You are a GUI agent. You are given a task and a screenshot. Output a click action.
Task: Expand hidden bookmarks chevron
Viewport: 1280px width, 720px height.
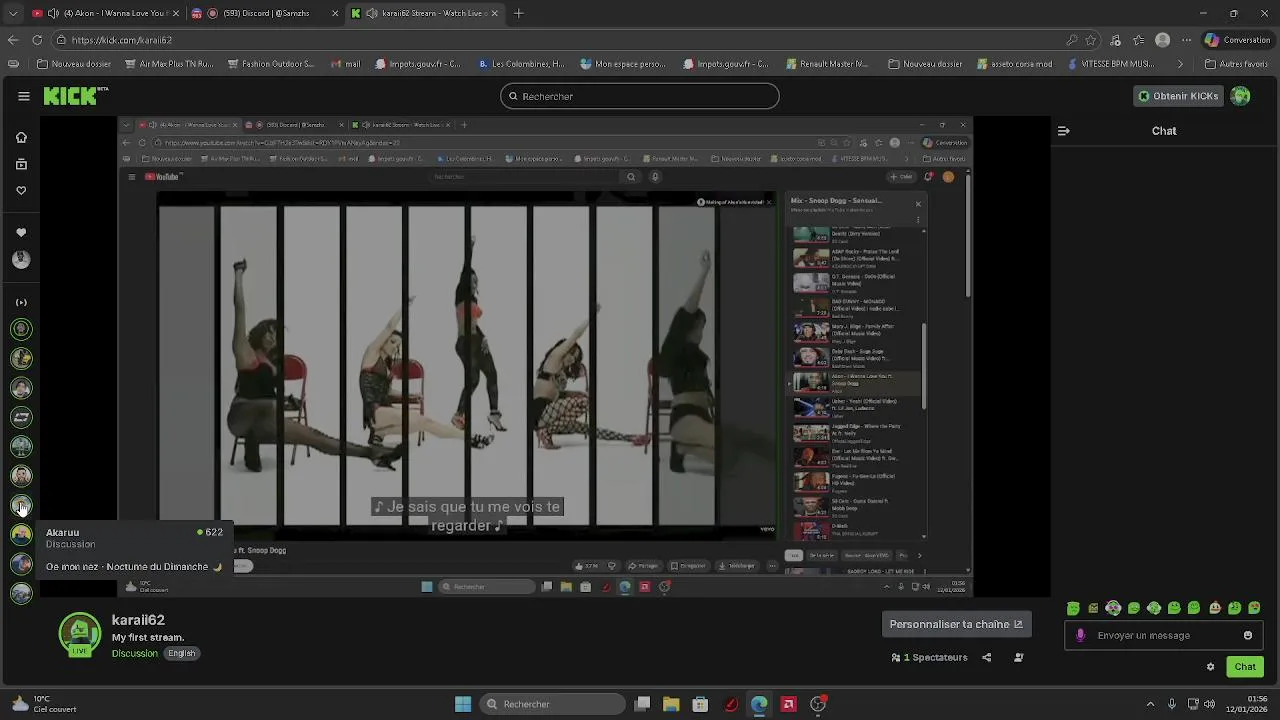(1180, 64)
